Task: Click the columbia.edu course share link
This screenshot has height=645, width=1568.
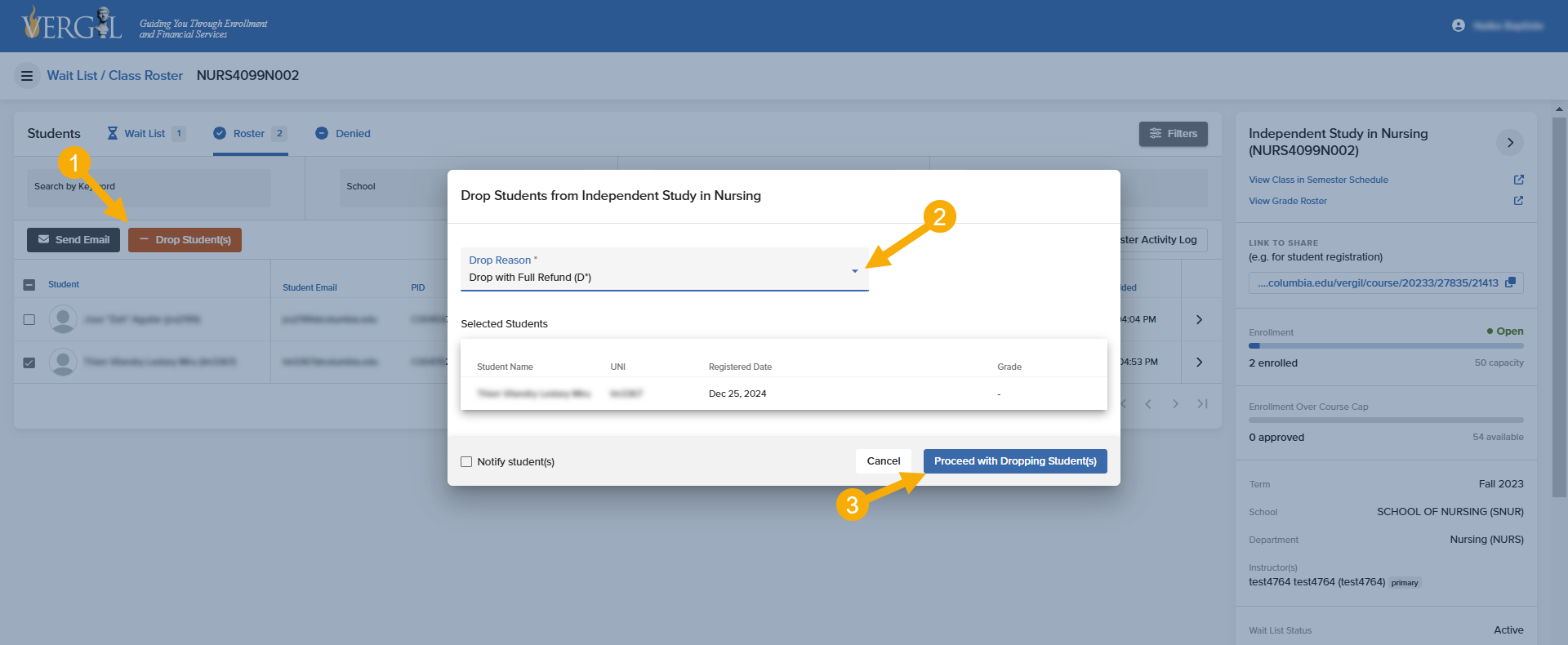Action: (1378, 283)
